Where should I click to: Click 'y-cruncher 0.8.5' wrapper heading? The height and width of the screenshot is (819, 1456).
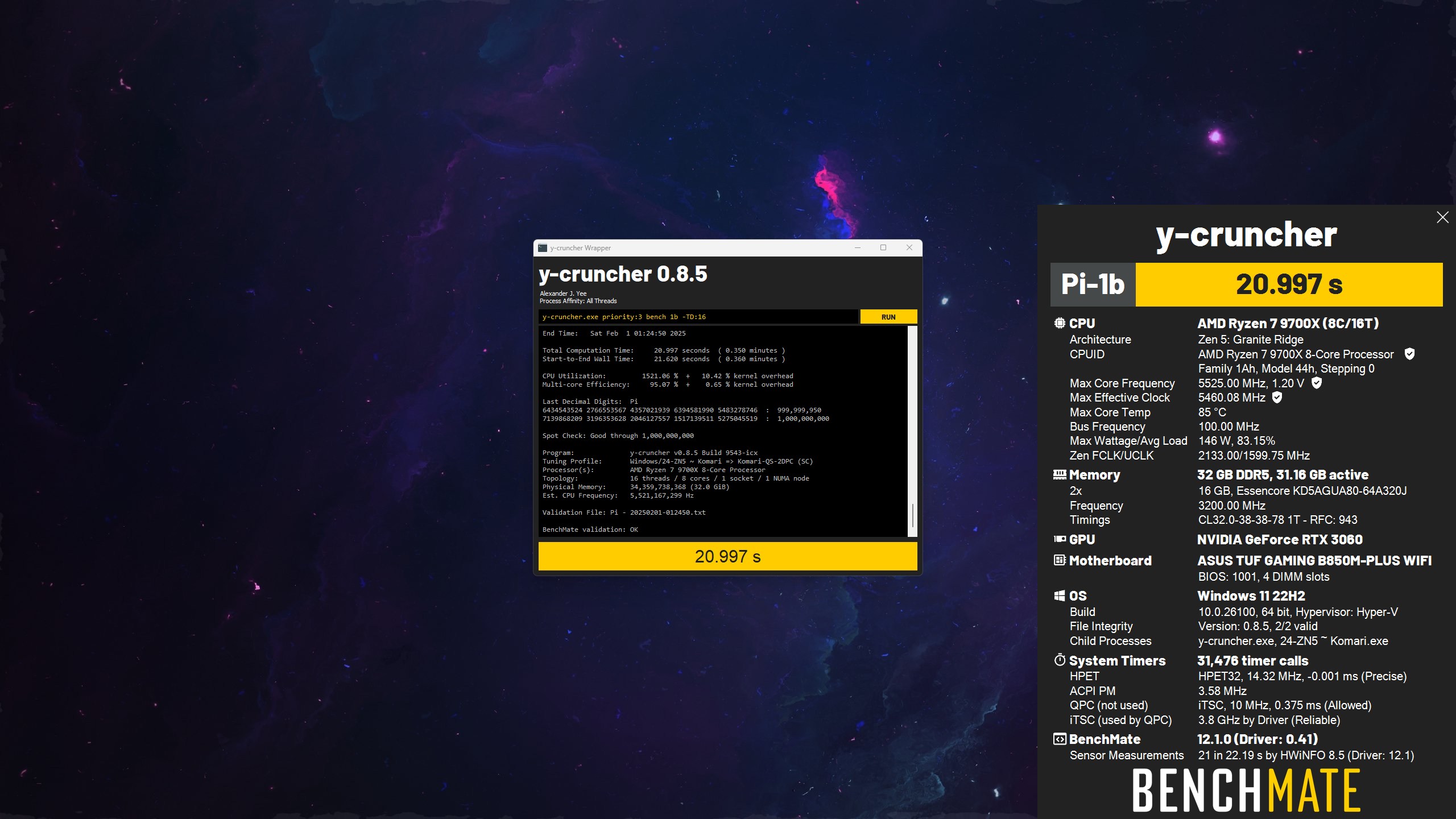623,274
